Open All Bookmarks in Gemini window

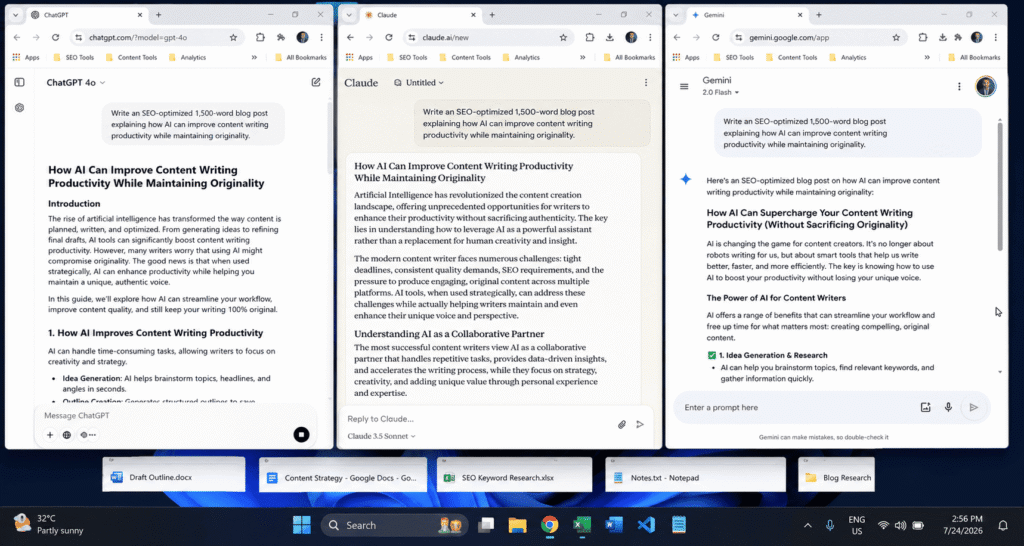click(974, 57)
